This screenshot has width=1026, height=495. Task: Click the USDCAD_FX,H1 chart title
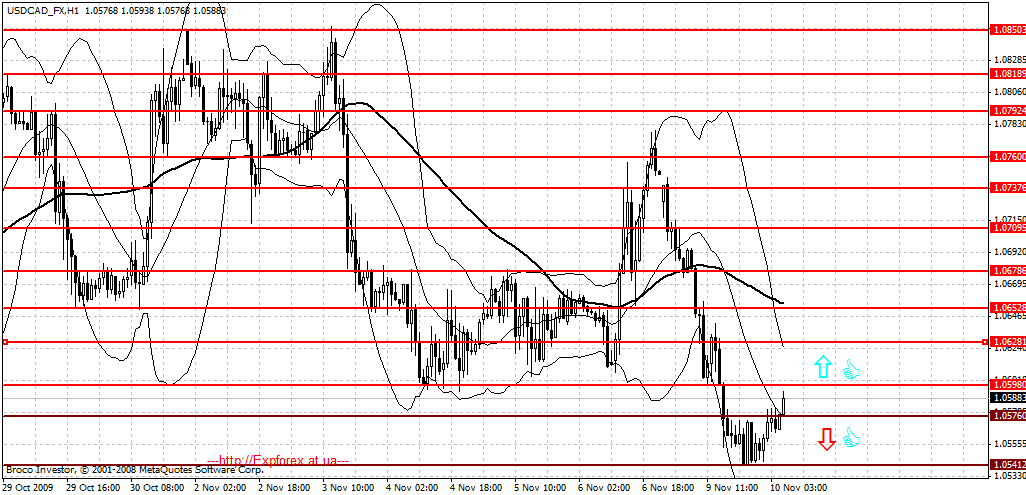(39, 9)
